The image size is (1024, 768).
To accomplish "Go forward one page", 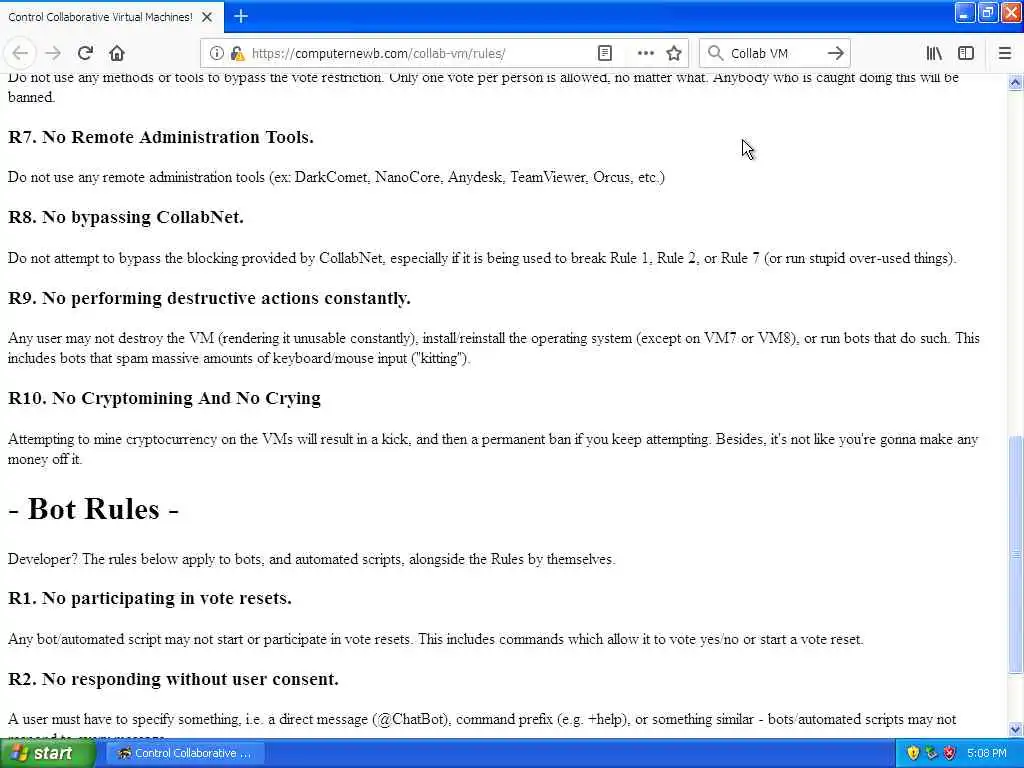I will click(53, 54).
